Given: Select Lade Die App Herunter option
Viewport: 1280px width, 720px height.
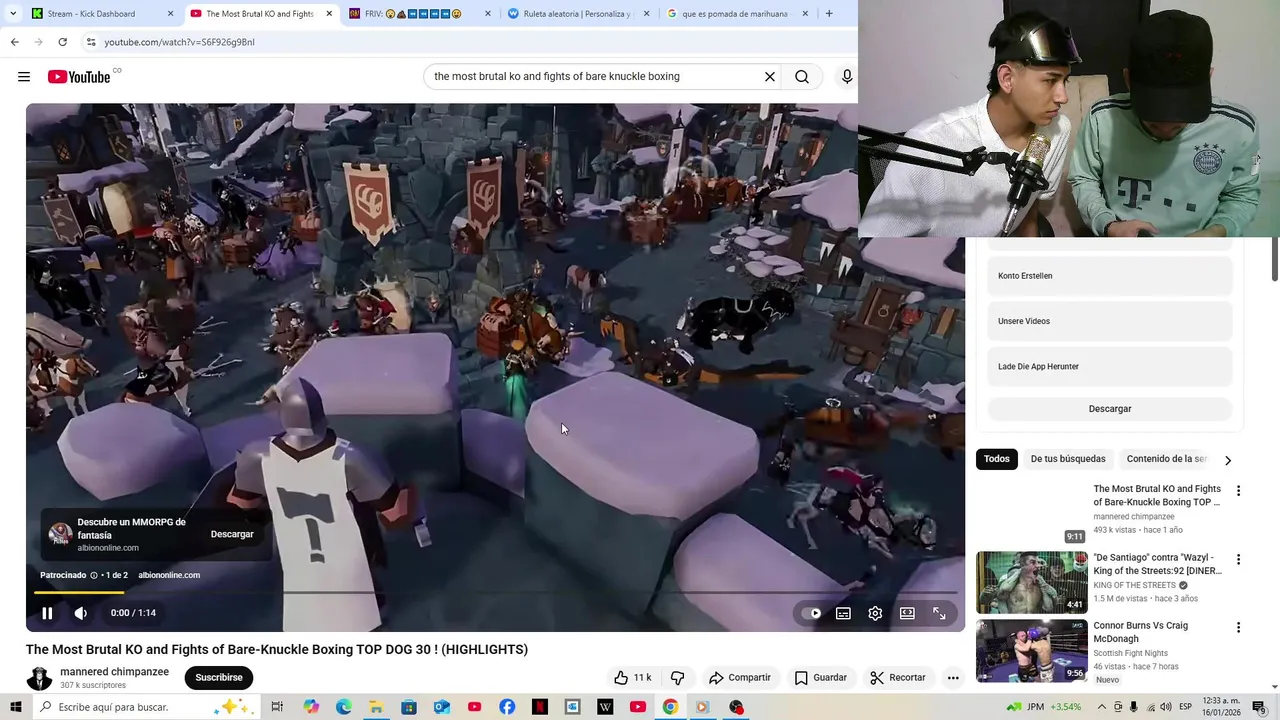Looking at the screenshot, I should (1110, 367).
